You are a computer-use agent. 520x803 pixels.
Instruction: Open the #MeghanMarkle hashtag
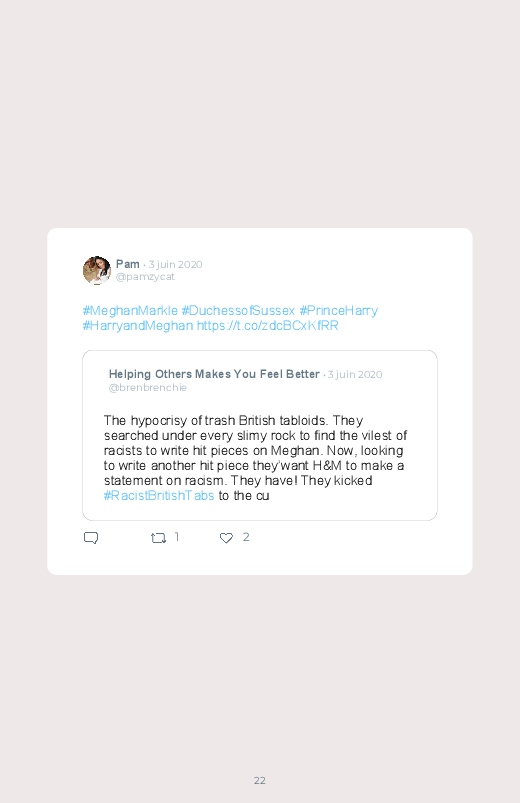(130, 310)
